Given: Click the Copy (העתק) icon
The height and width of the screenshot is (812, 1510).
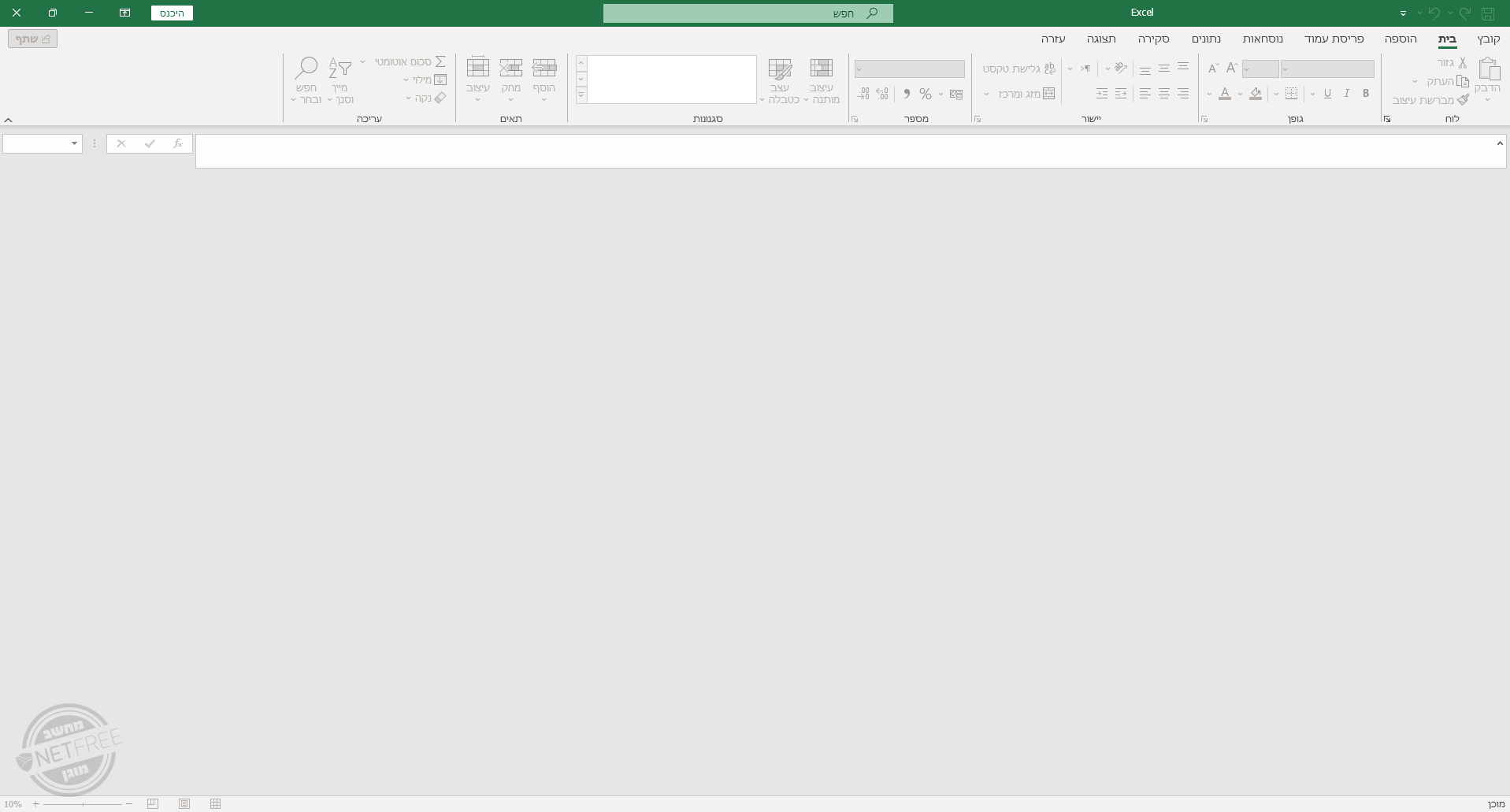Looking at the screenshot, I should tap(1463, 81).
